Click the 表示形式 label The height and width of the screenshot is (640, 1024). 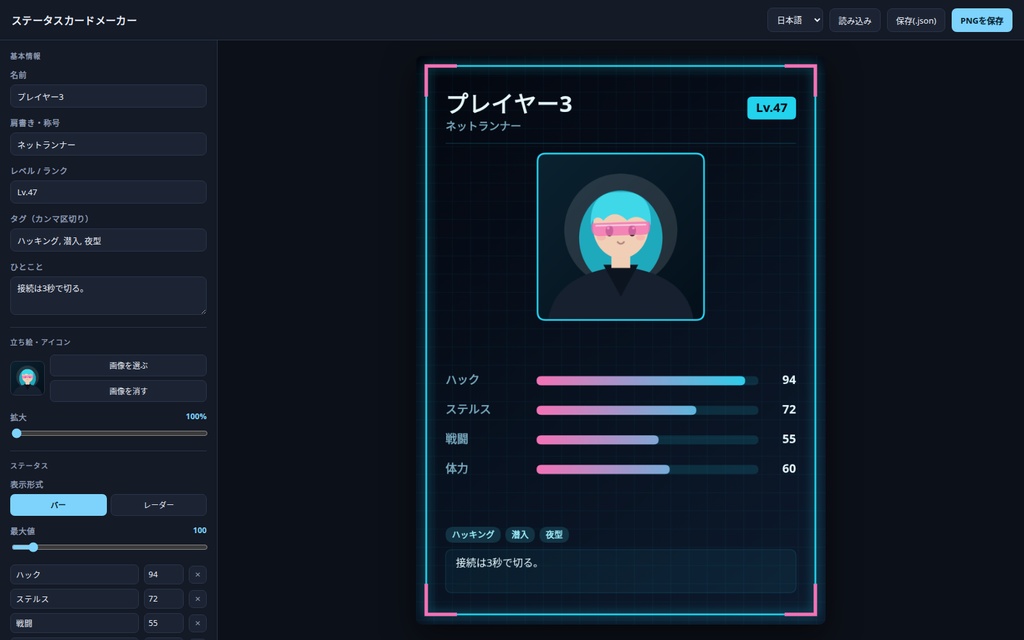[27, 485]
